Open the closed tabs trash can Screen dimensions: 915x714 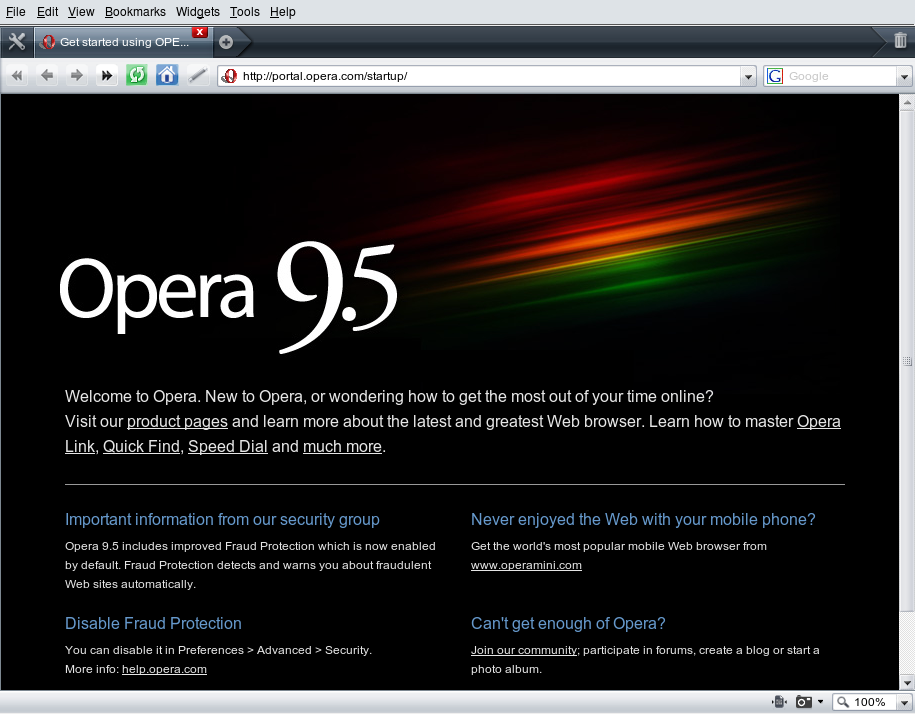click(900, 40)
